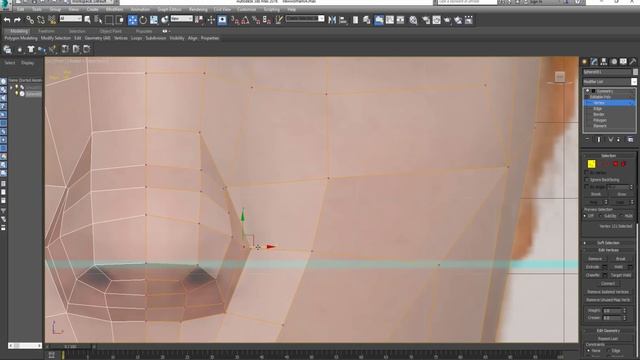Switch to Object Paint ribbon tab
This screenshot has width=640, height=360.
click(110, 31)
